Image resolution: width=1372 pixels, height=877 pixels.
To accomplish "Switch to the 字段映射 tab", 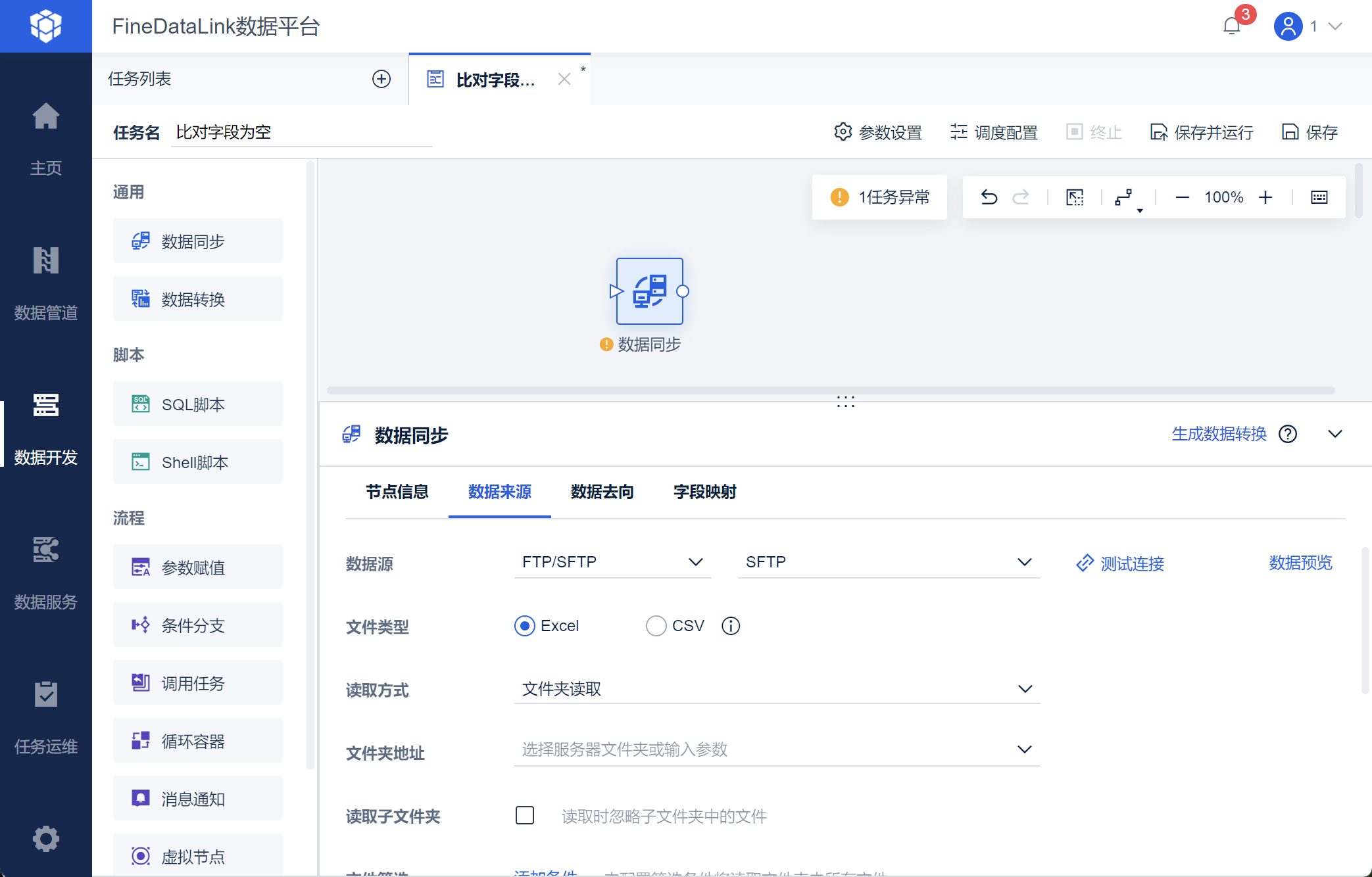I will (x=704, y=492).
